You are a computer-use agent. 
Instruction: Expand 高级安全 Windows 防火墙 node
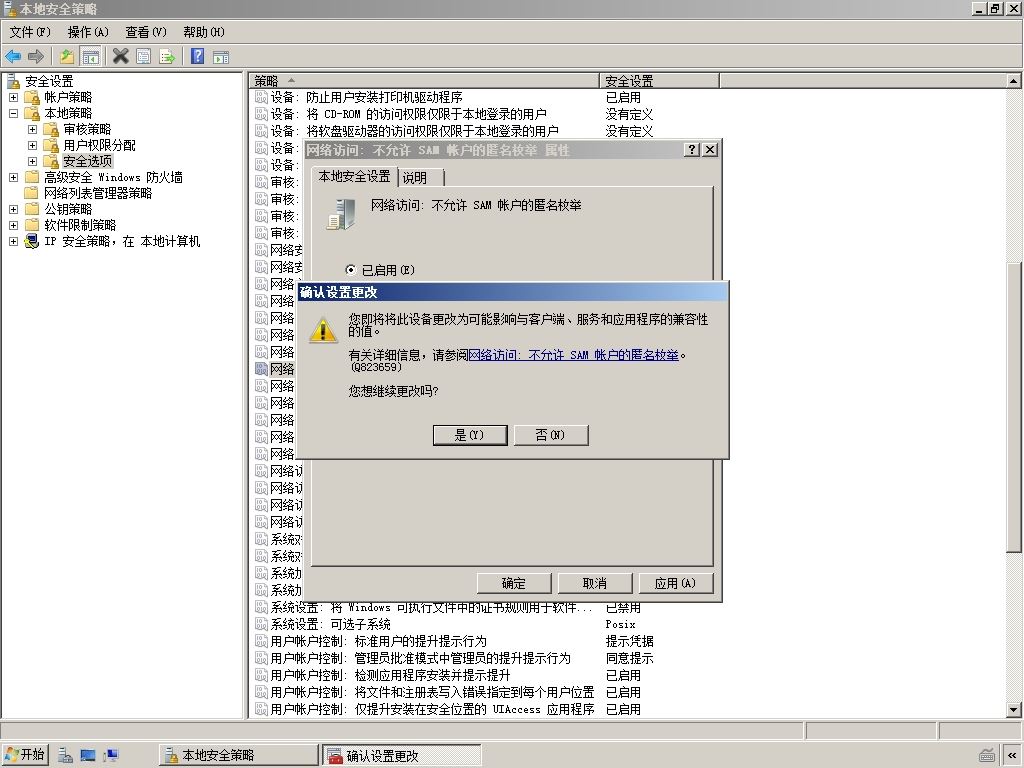pyautogui.click(x=13, y=177)
